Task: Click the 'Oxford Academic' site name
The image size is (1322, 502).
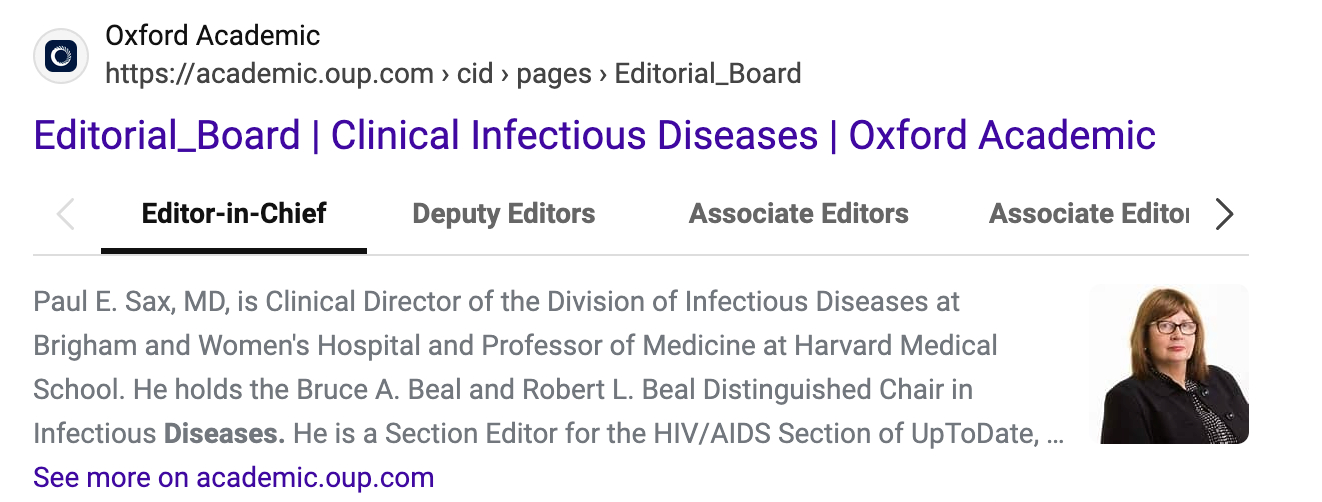Action: point(212,36)
